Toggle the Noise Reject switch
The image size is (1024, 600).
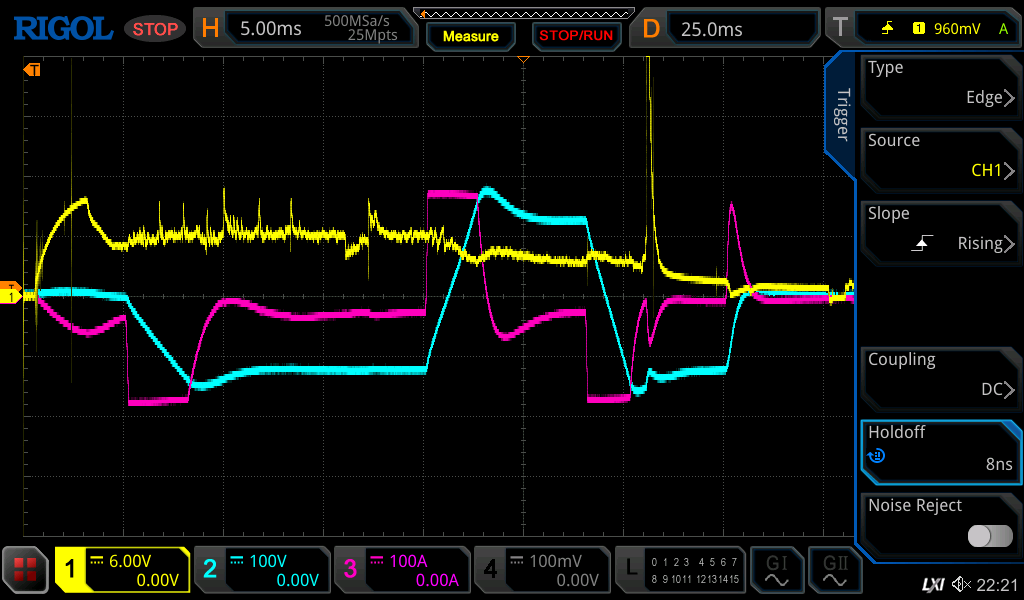(x=989, y=536)
